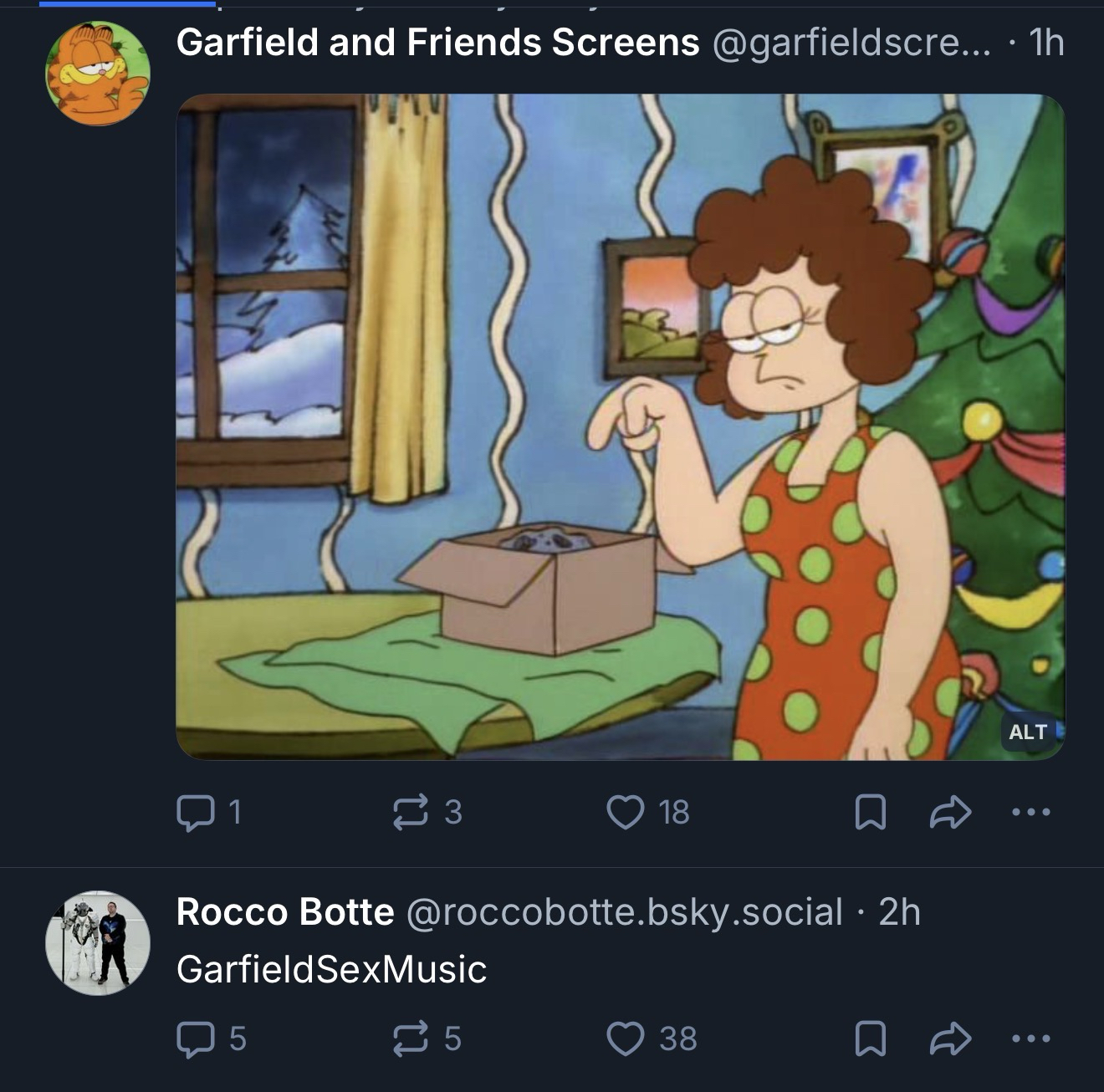The image size is (1104, 1092).
Task: Like the Garfield and Friends Screens post
Action: [x=626, y=812]
